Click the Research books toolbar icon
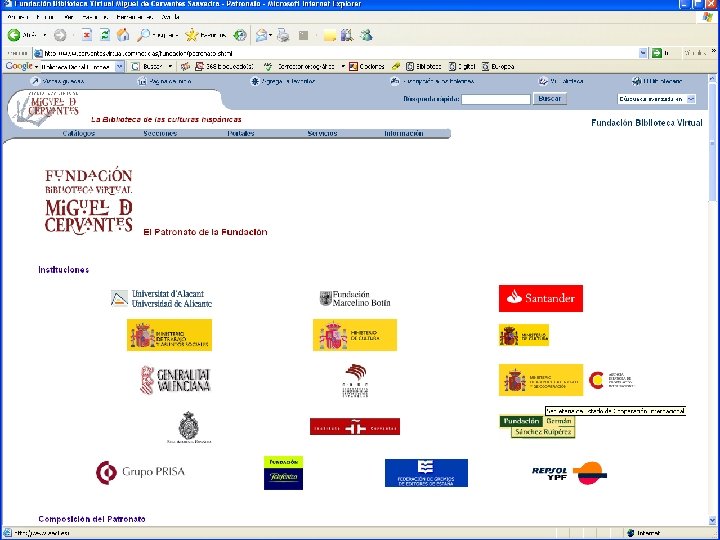 (347, 35)
